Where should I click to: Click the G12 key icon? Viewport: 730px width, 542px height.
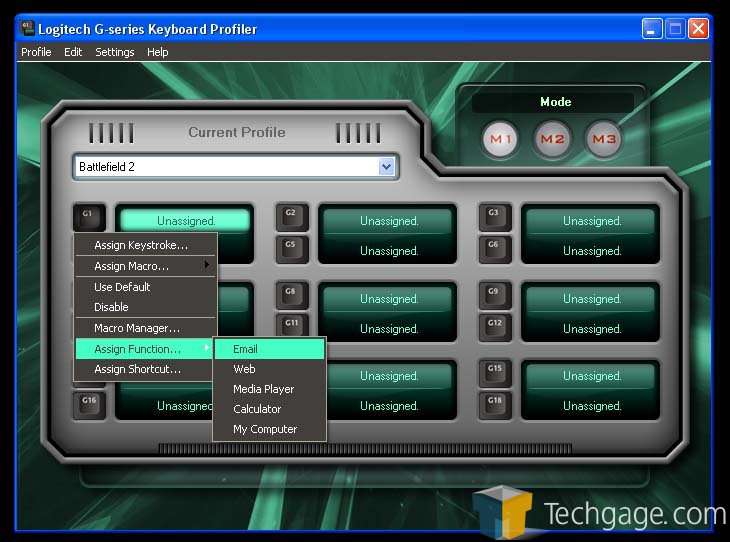494,327
